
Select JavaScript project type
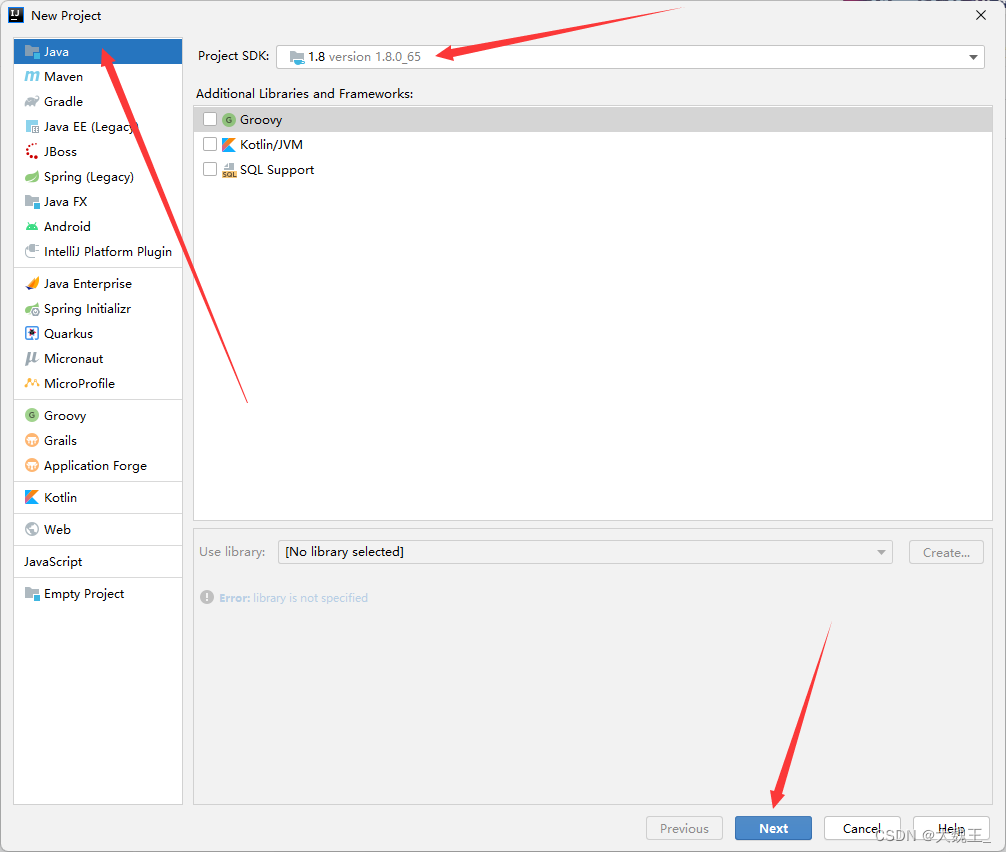(98, 561)
